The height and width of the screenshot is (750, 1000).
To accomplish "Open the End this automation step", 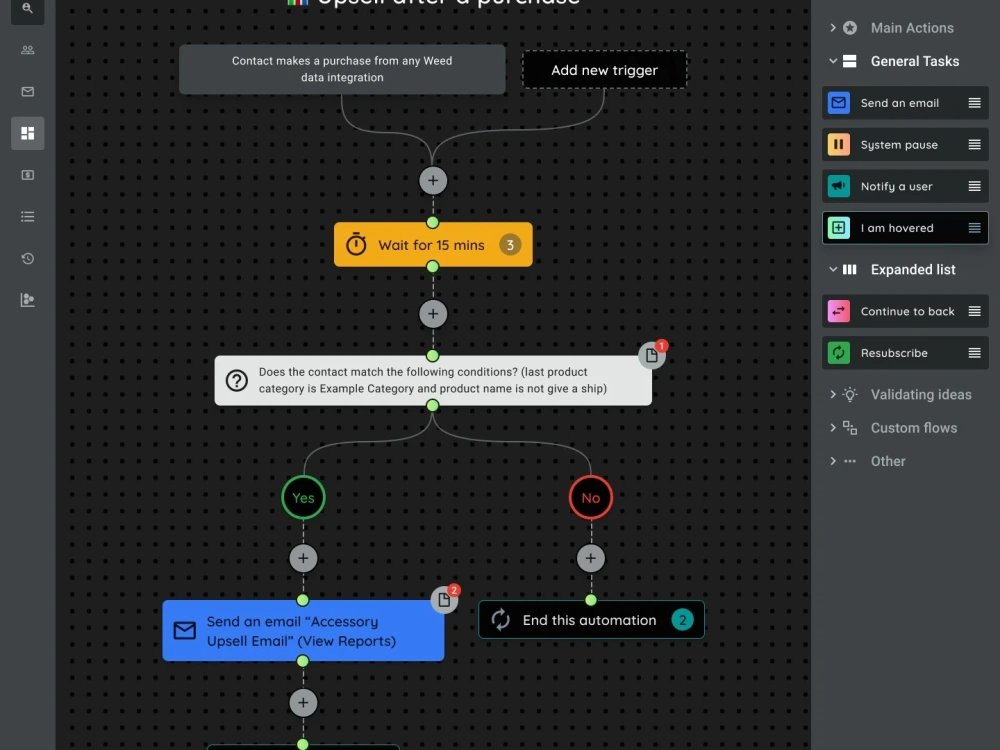I will (x=591, y=620).
